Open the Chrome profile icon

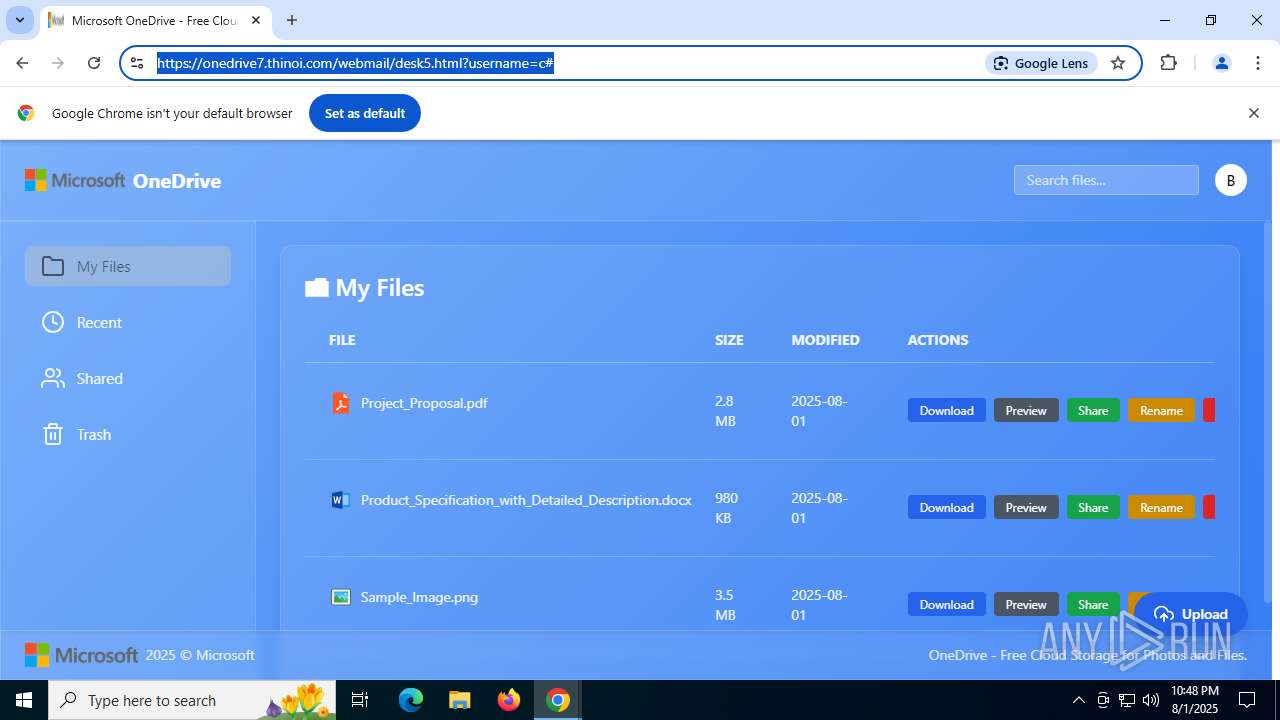(x=1221, y=63)
